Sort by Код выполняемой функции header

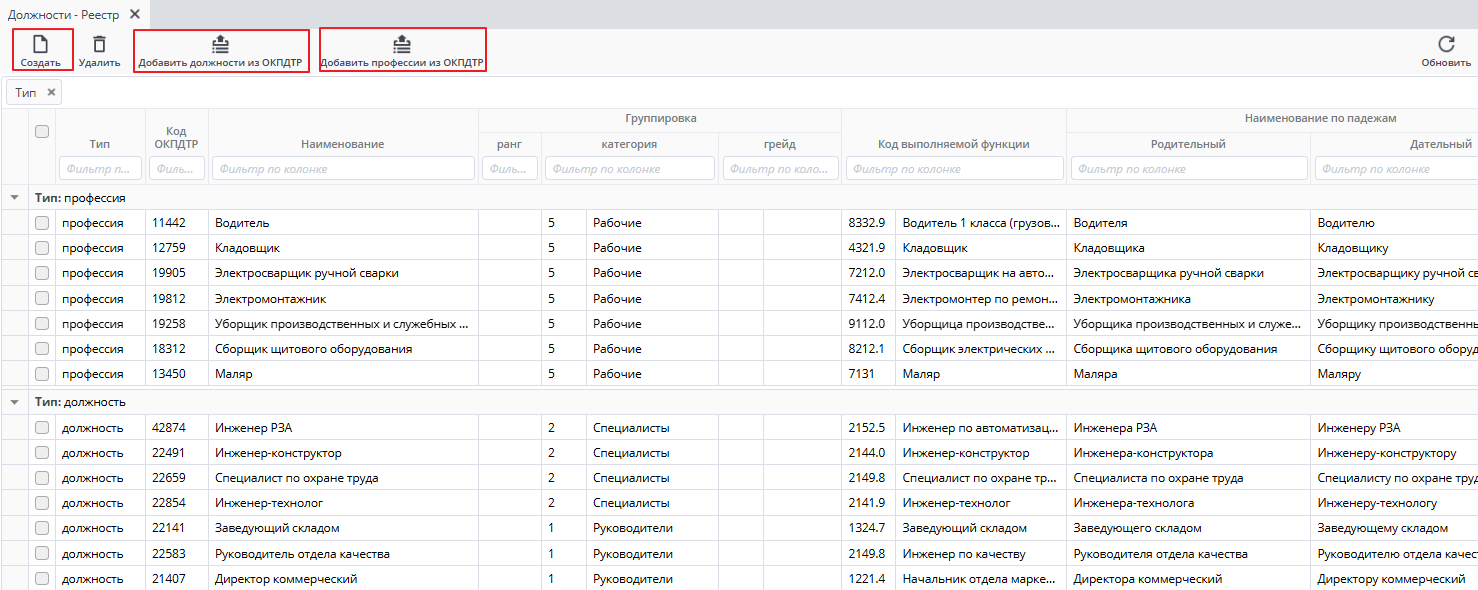click(x=954, y=144)
